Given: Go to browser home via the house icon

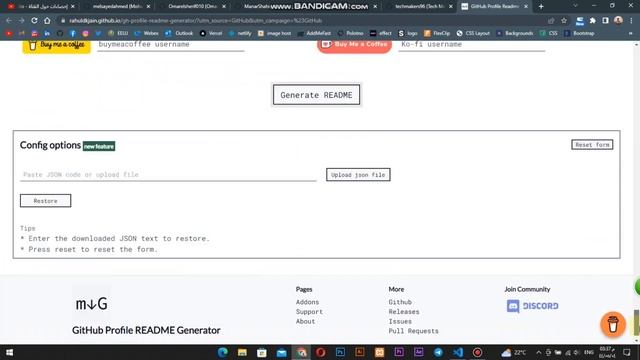Looking at the screenshot, I should (47, 20).
